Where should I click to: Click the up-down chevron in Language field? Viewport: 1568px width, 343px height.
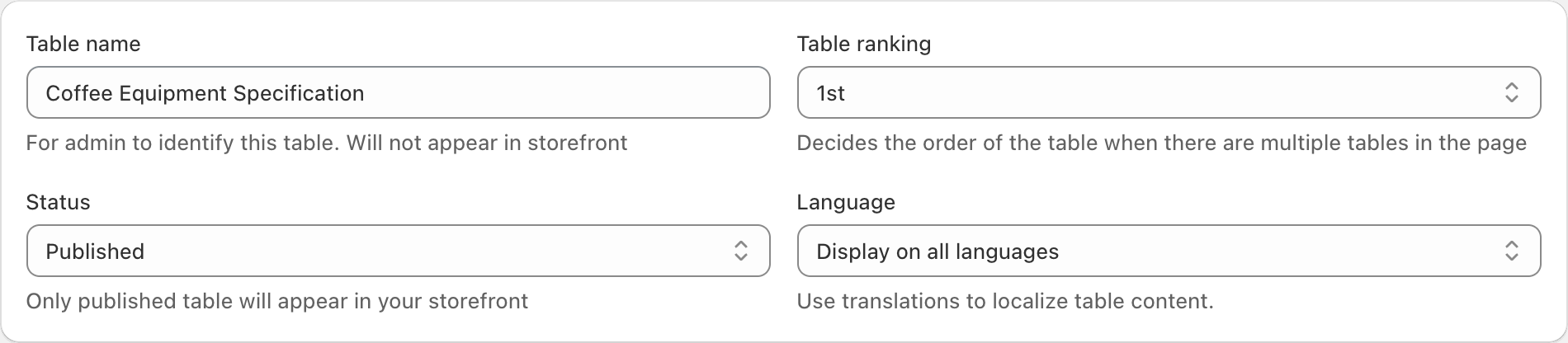coord(1511,251)
